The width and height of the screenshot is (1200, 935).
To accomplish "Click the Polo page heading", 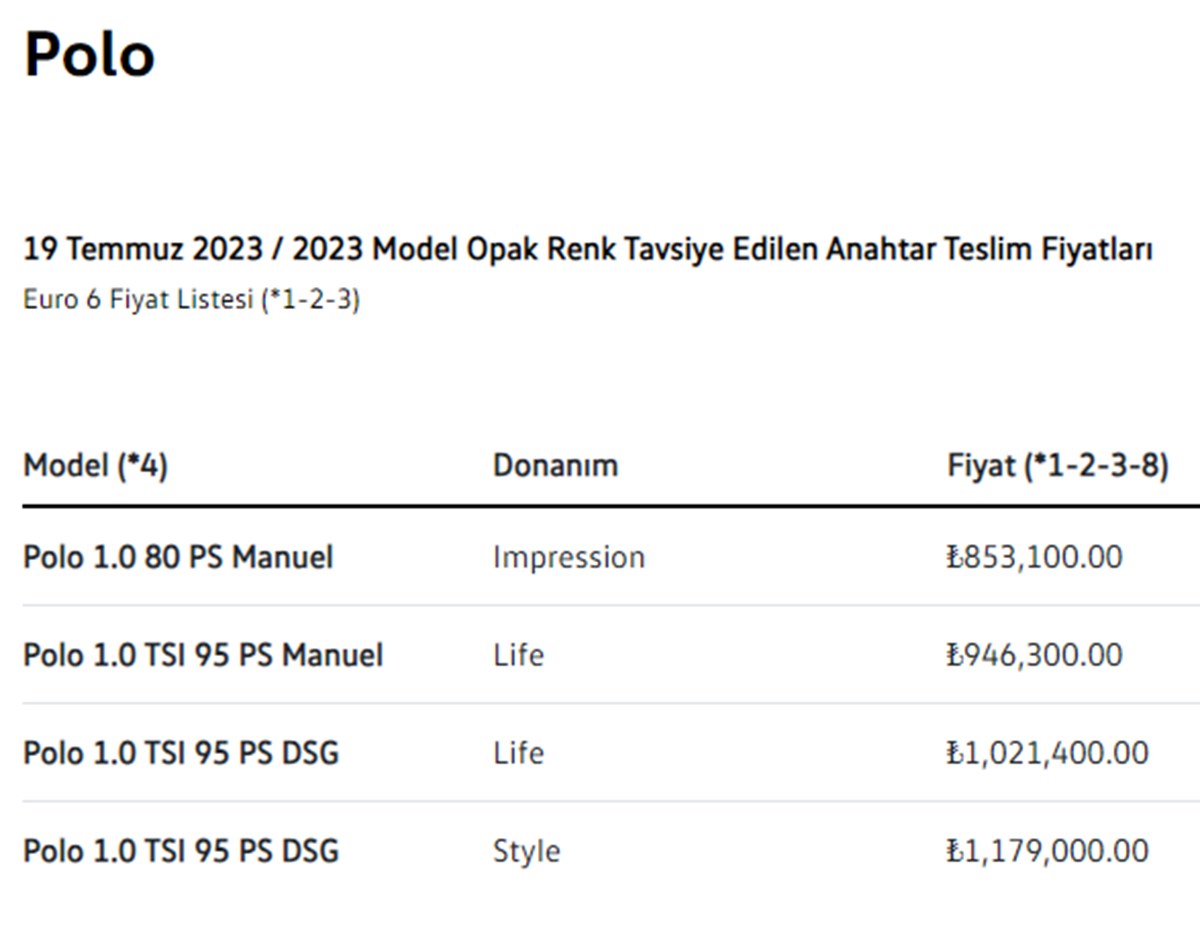I will [x=89, y=54].
